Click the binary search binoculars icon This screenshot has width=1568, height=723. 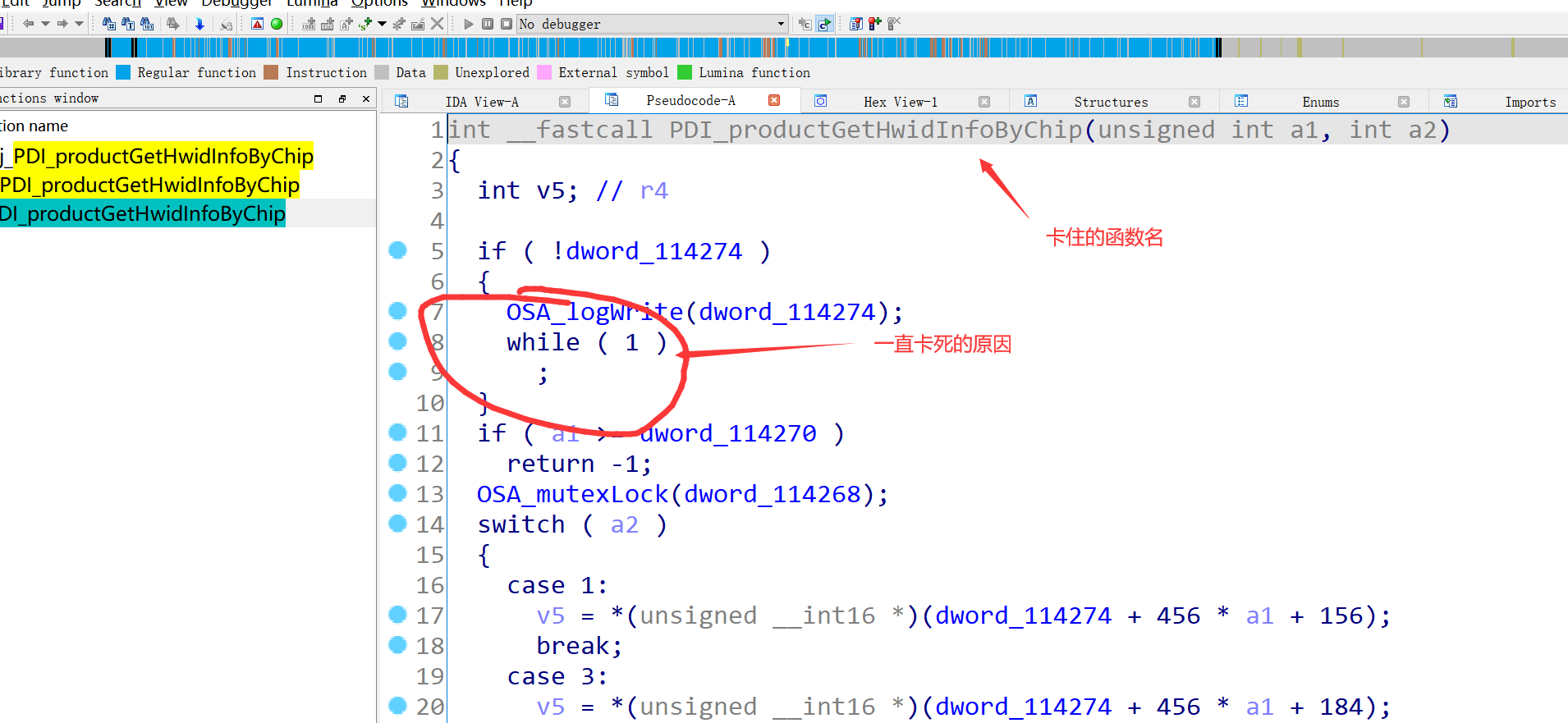click(147, 24)
